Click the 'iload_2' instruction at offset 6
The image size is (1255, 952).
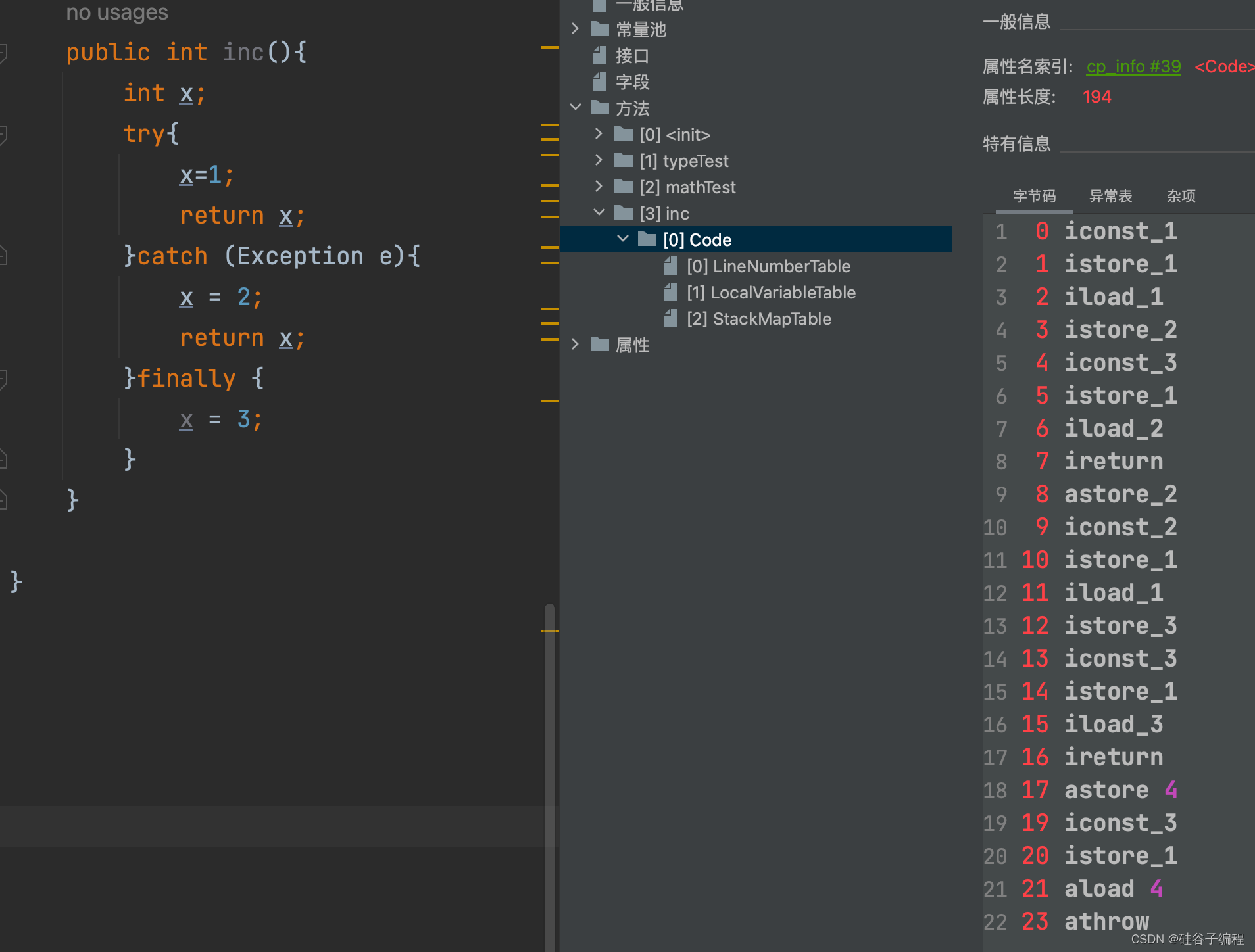coord(1114,428)
